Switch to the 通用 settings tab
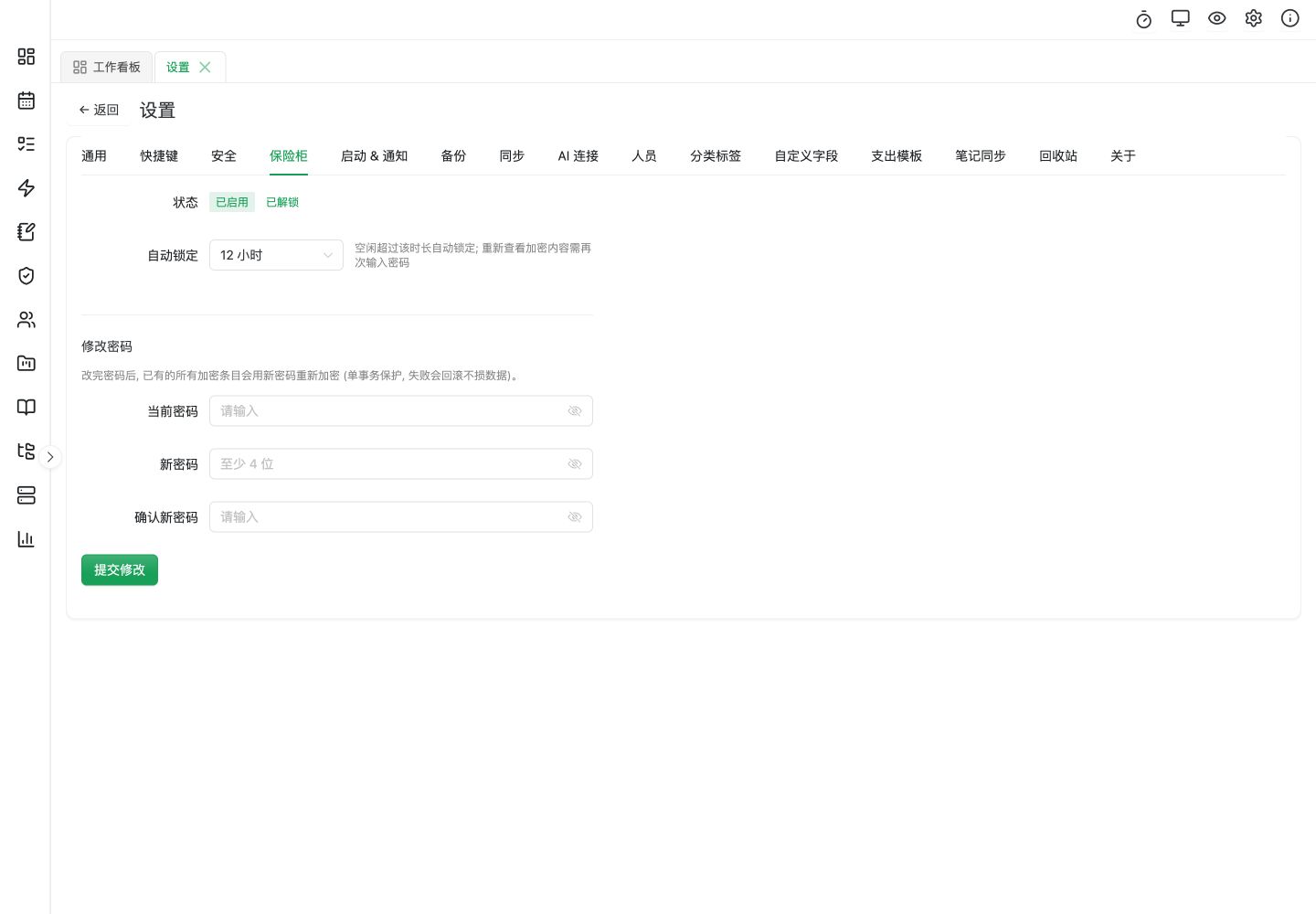 coord(94,156)
